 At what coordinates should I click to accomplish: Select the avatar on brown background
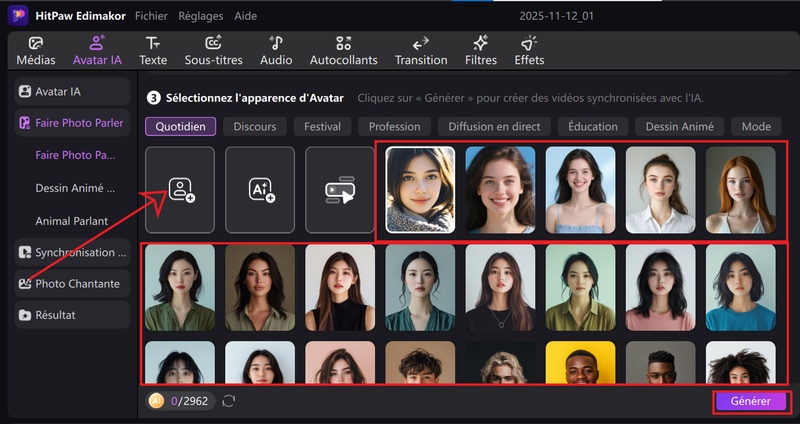point(260,287)
